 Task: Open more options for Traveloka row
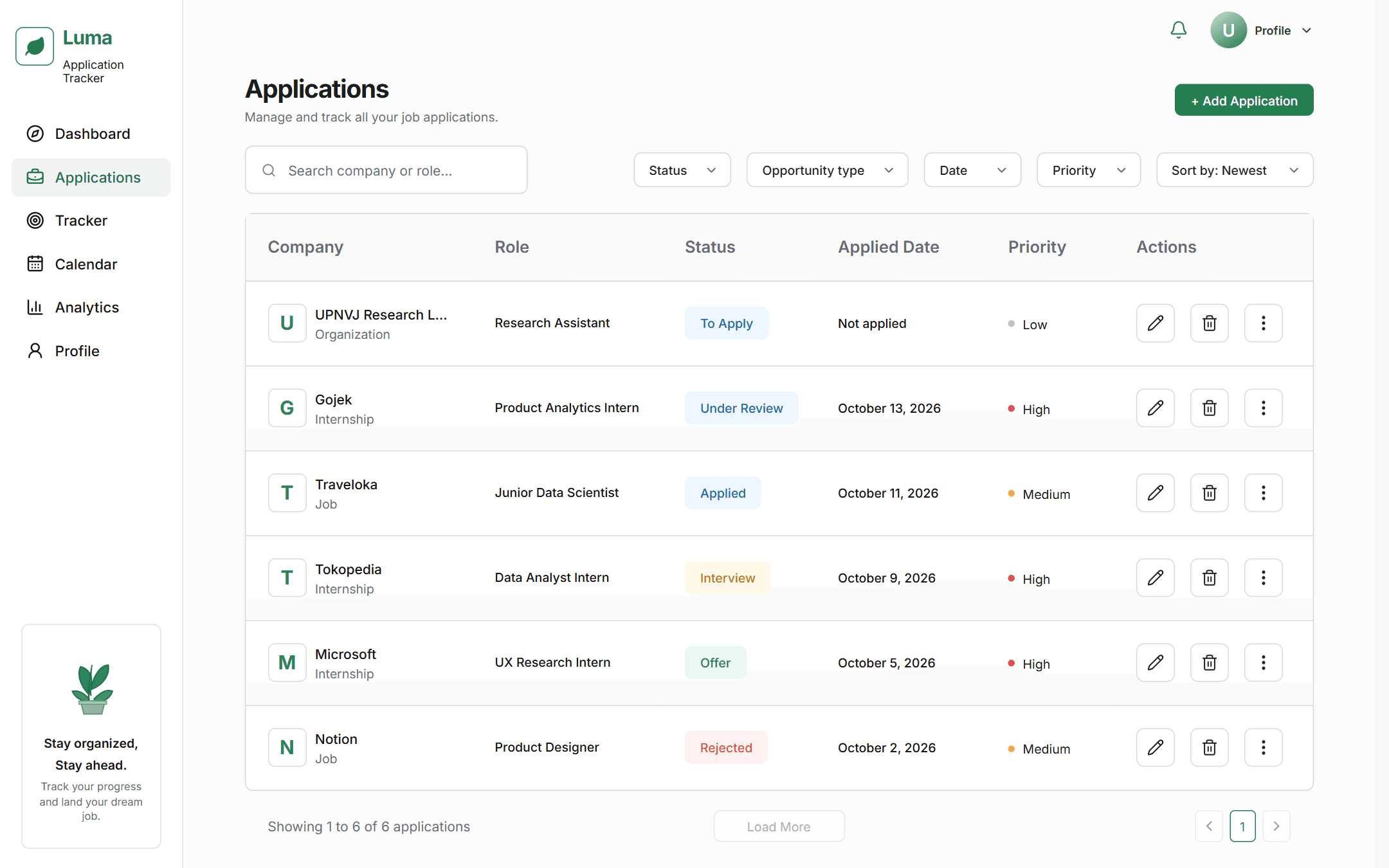pos(1263,493)
